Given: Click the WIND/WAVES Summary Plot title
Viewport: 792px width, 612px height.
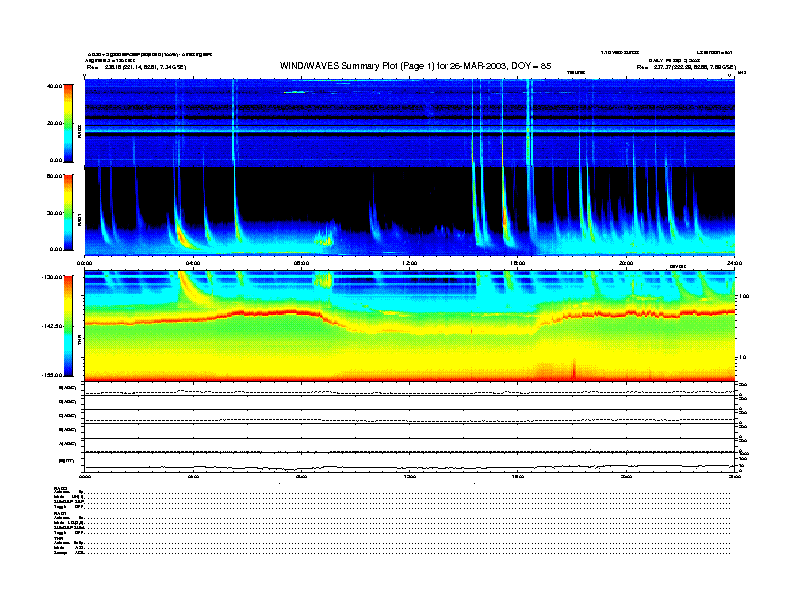Looking at the screenshot, I should coord(415,66).
